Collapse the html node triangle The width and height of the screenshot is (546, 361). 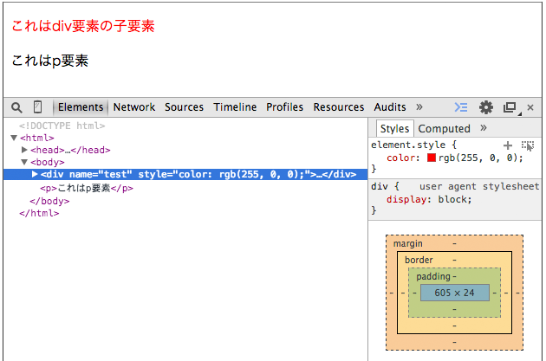pyautogui.click(x=14, y=138)
